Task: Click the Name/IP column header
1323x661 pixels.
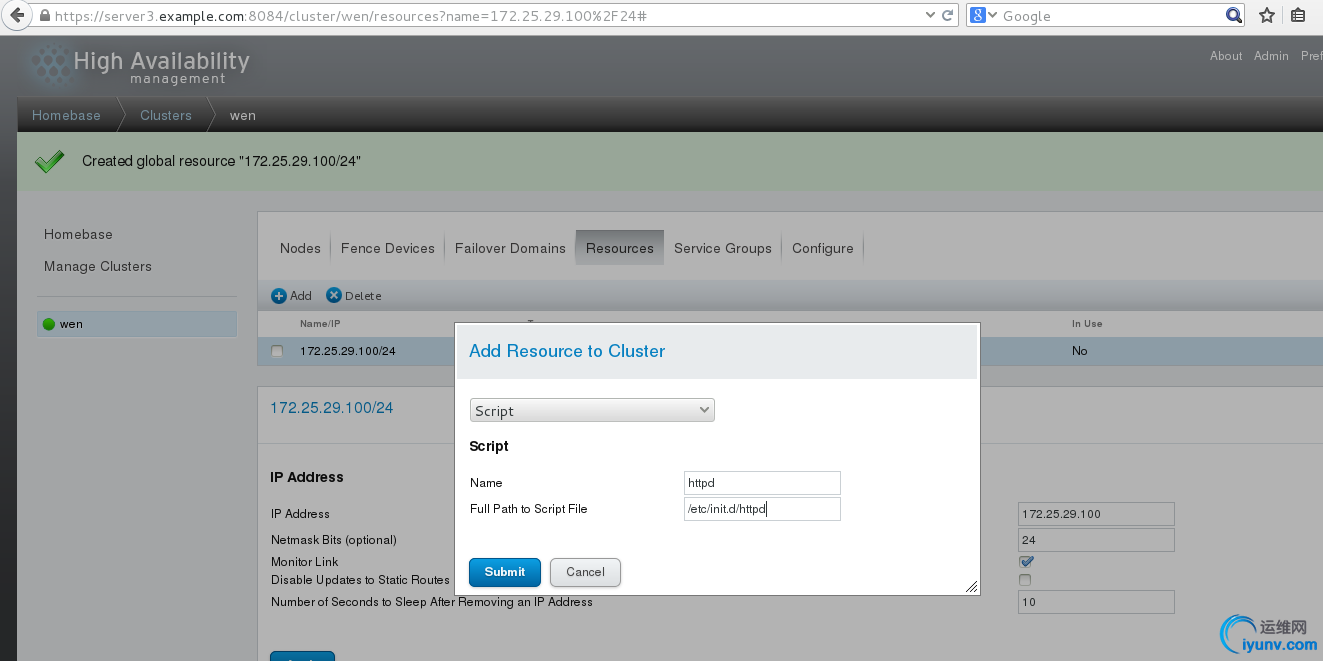Action: [x=320, y=324]
